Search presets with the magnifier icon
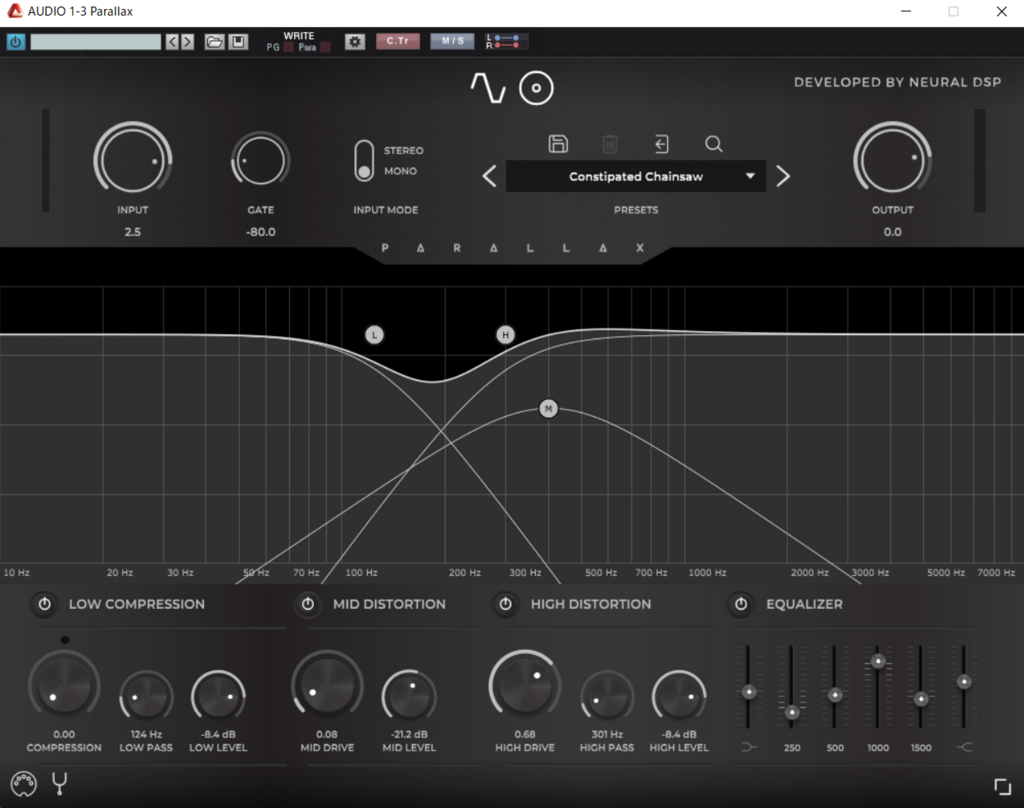The width and height of the screenshot is (1024, 808). tap(714, 144)
